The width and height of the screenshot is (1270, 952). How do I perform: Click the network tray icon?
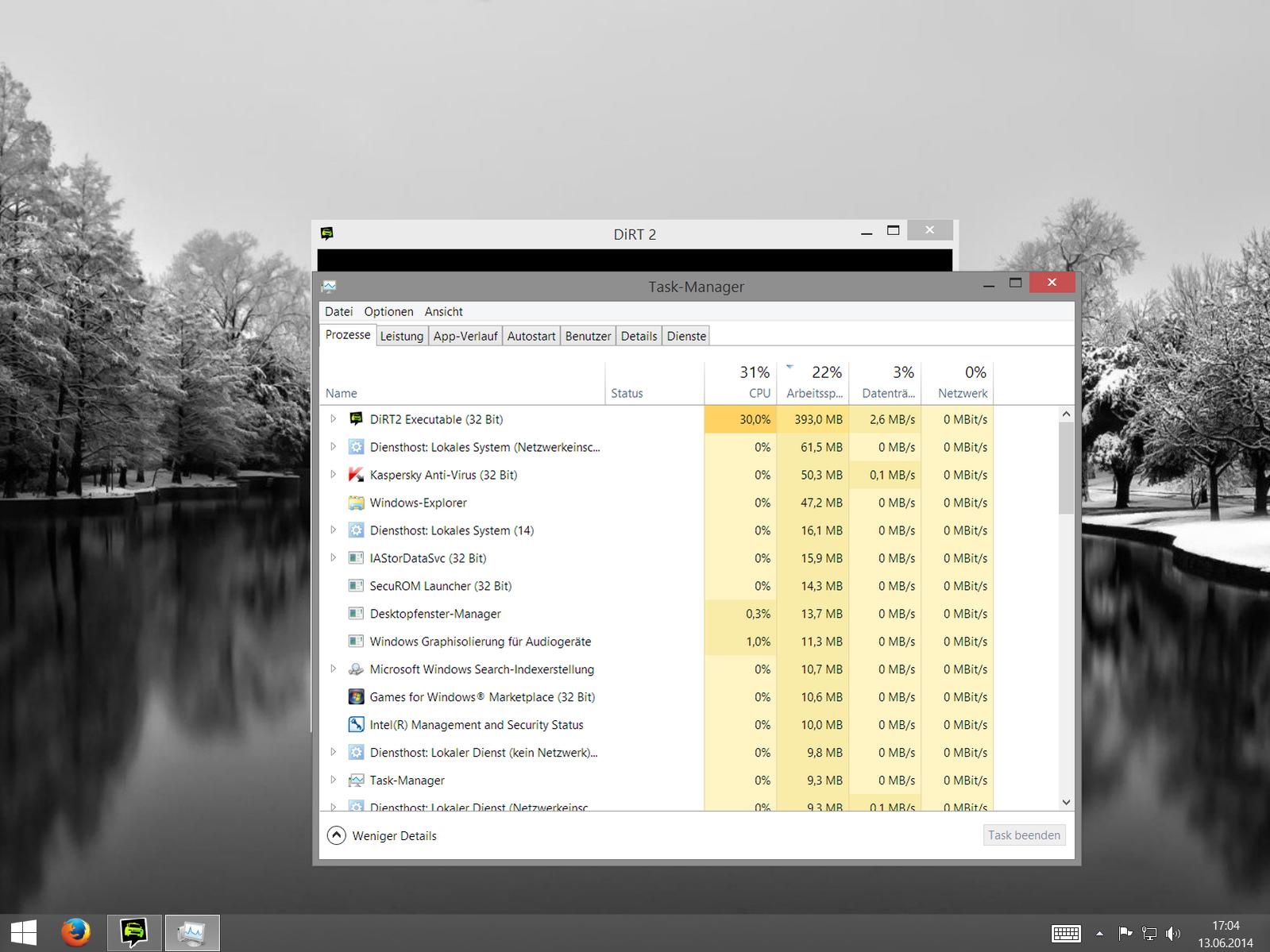1148,934
